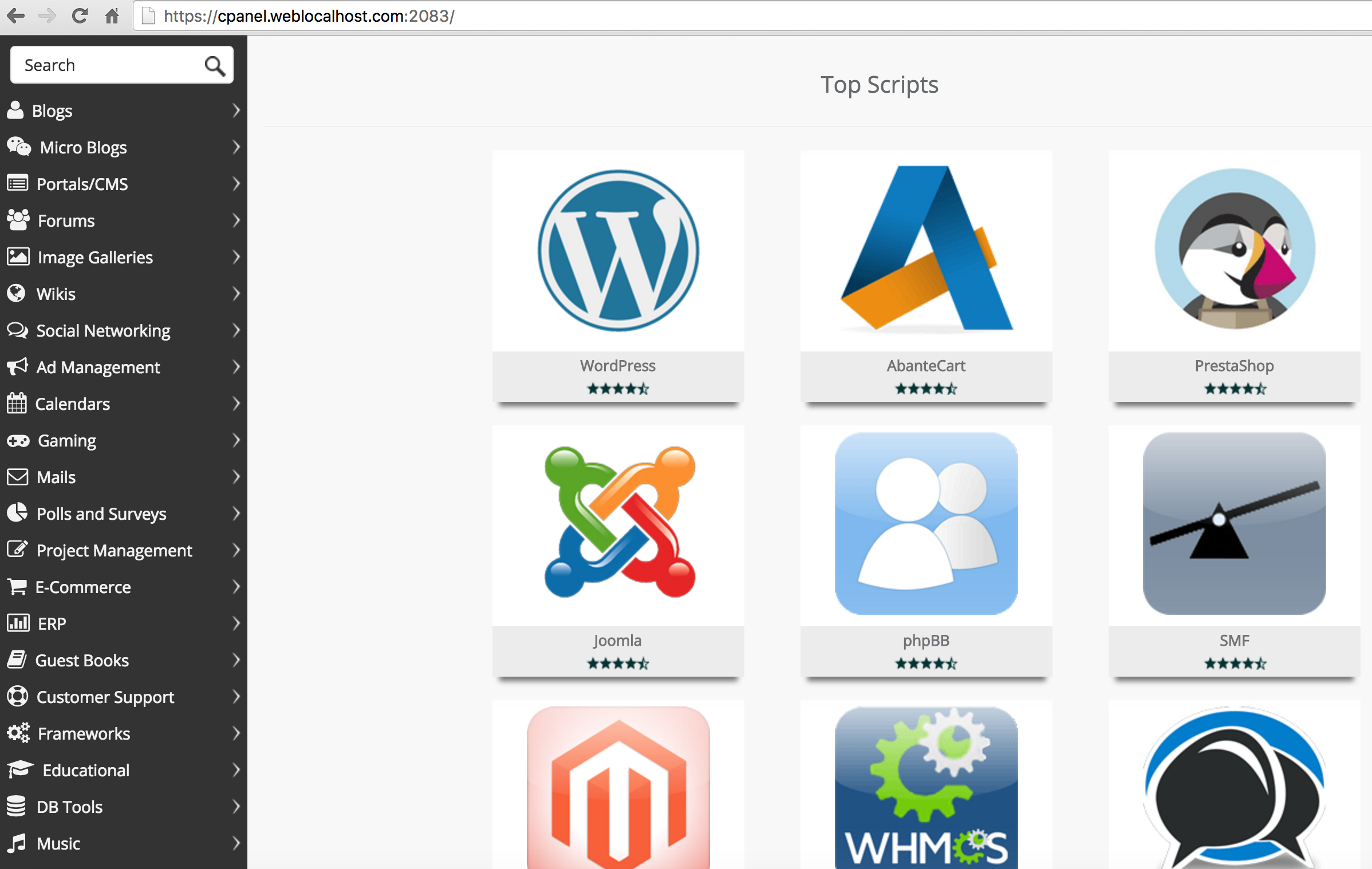
Task: Expand the Blogs category chevron
Action: pos(236,110)
